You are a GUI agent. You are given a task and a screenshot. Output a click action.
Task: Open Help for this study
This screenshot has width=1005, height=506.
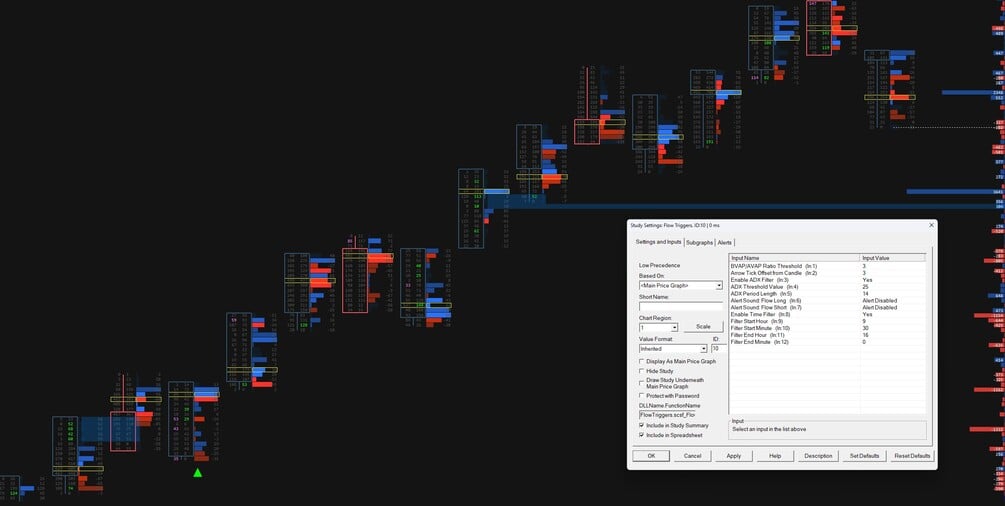[x=775, y=456]
